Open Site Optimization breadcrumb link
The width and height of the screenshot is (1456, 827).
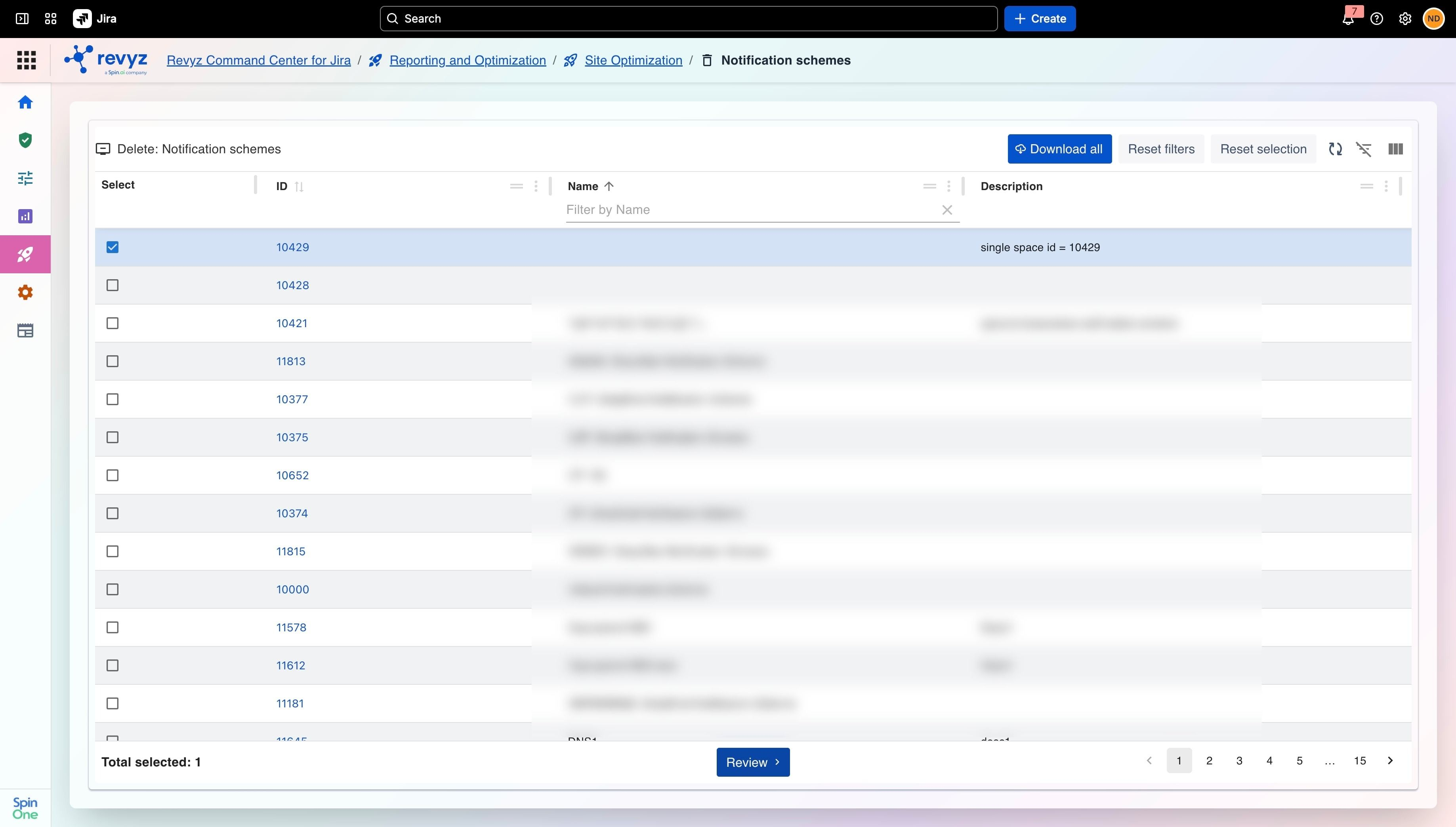point(634,60)
